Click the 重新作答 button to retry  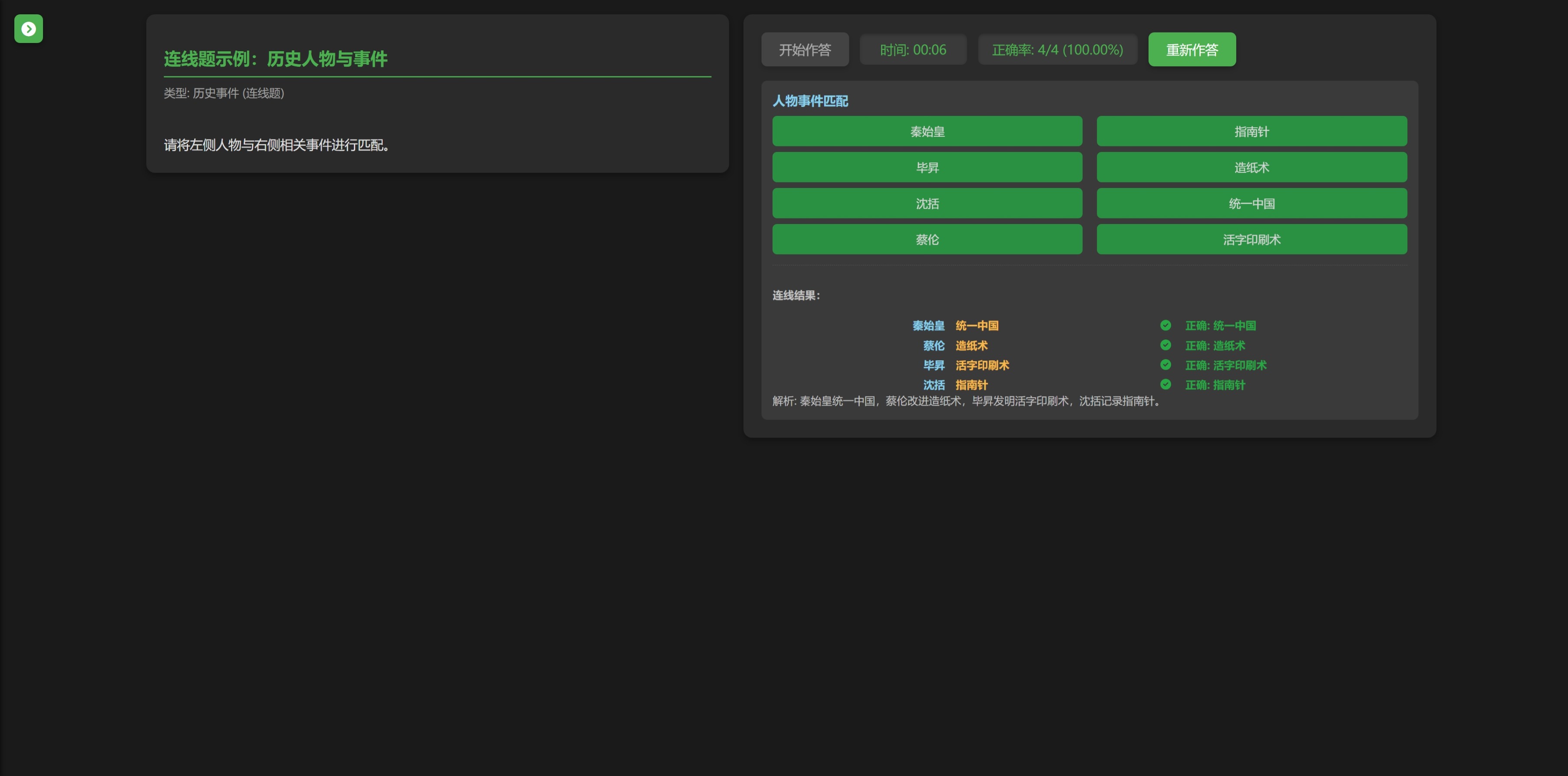(x=1191, y=50)
